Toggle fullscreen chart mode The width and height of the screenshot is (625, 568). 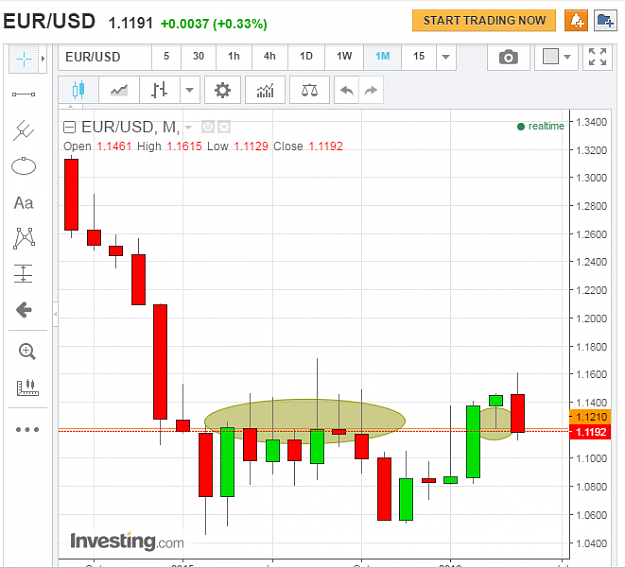597,57
